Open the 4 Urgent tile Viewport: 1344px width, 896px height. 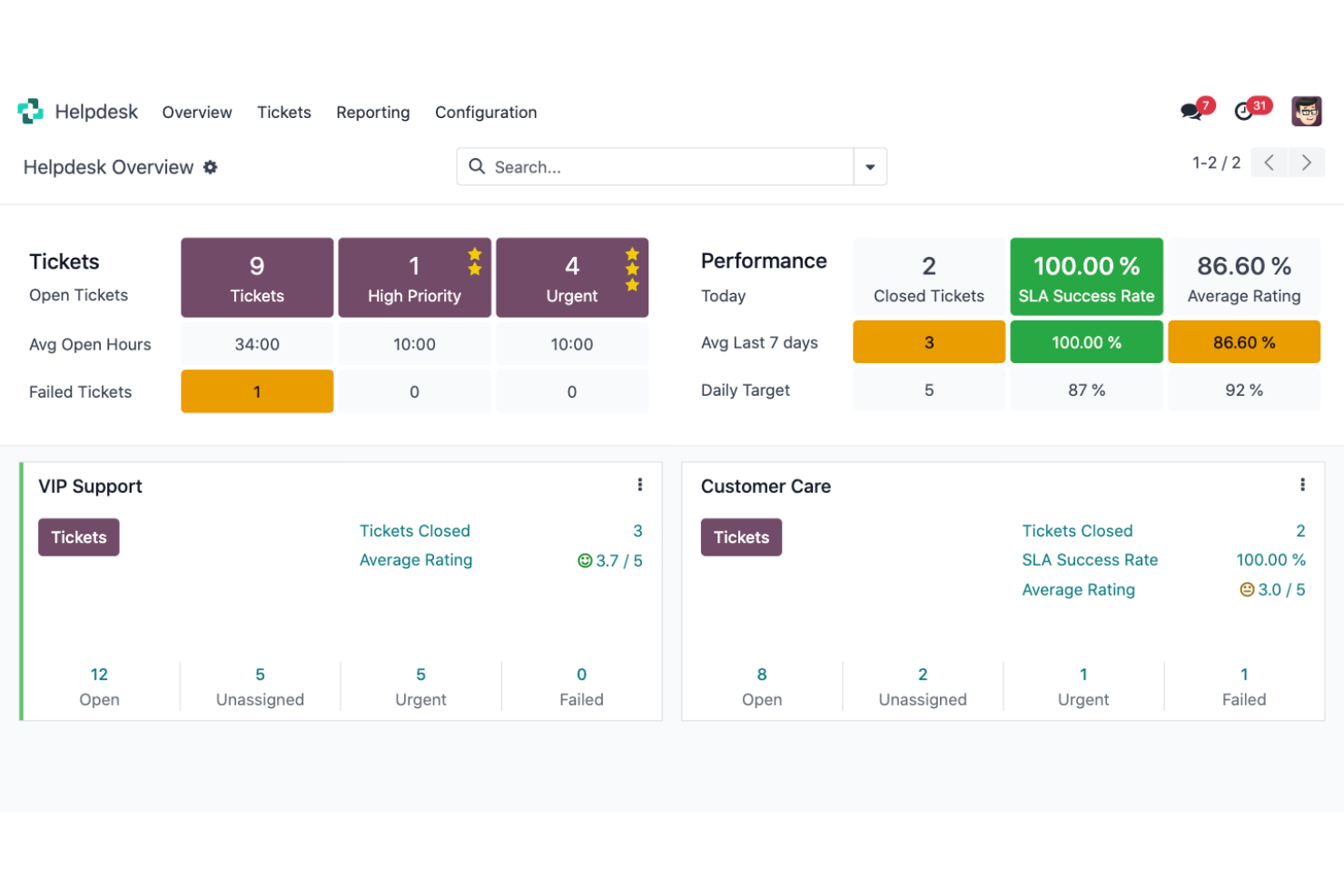point(572,278)
